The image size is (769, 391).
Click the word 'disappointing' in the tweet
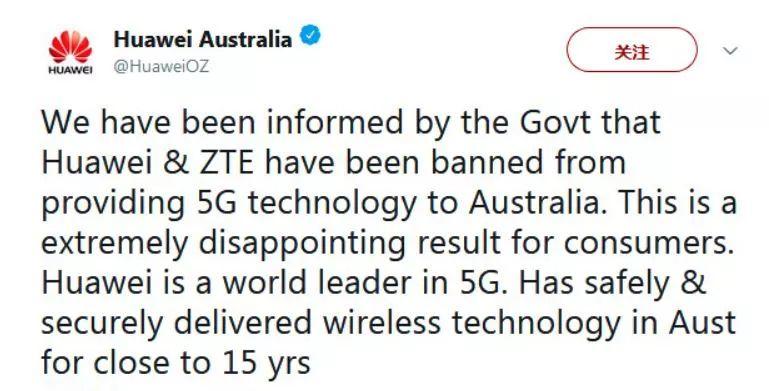pyautogui.click(x=302, y=244)
